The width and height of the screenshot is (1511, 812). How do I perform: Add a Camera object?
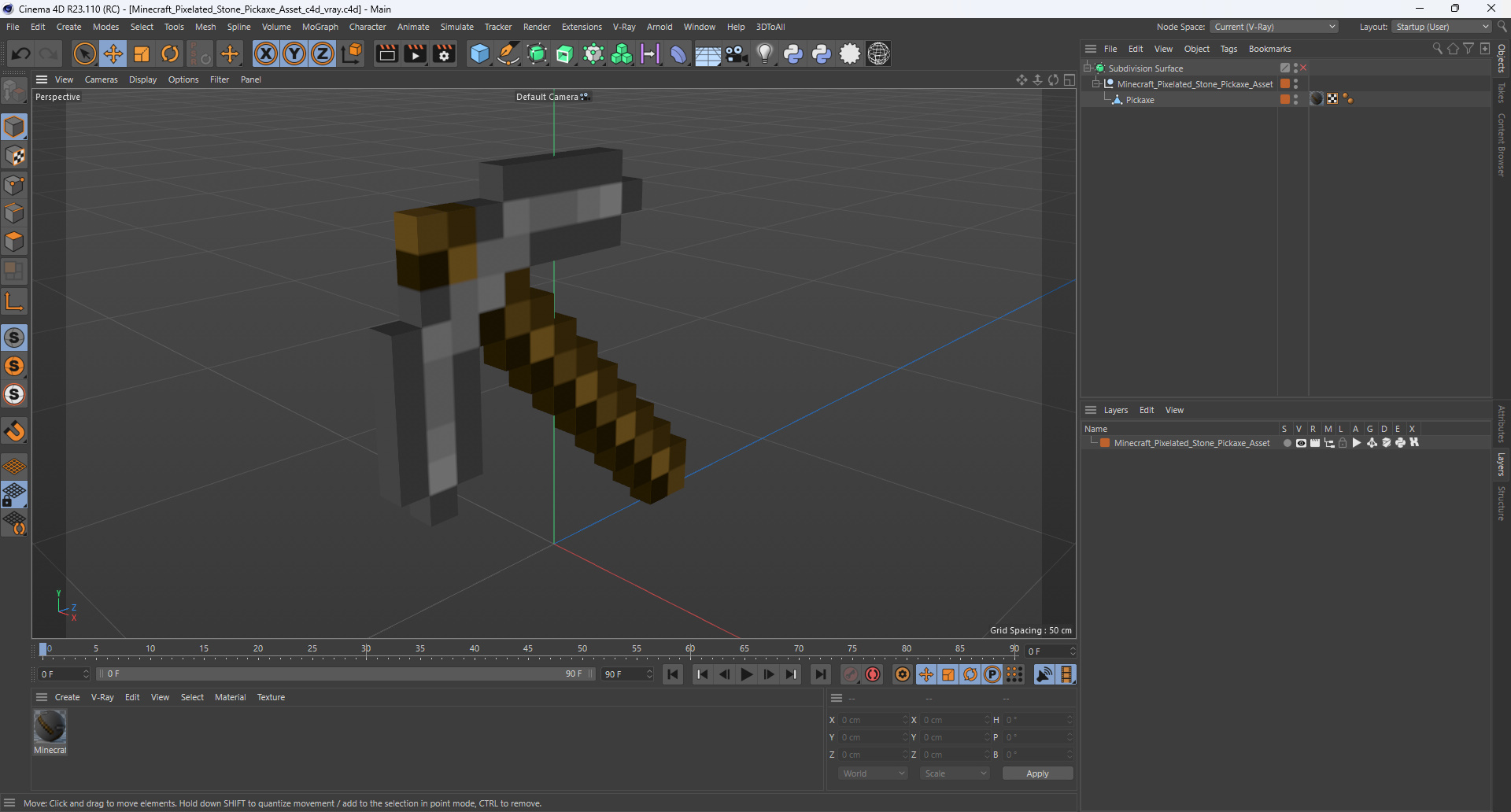click(x=736, y=54)
